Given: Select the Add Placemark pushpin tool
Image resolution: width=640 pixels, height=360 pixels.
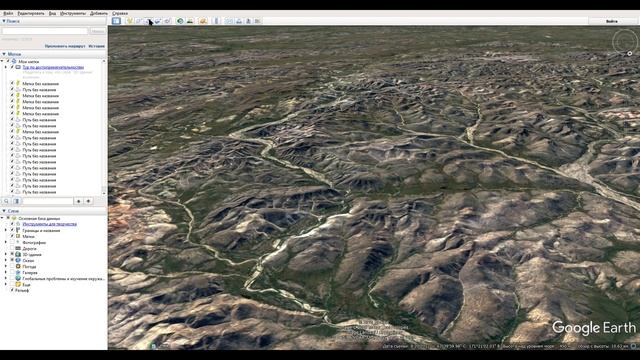Looking at the screenshot, I should [129, 21].
